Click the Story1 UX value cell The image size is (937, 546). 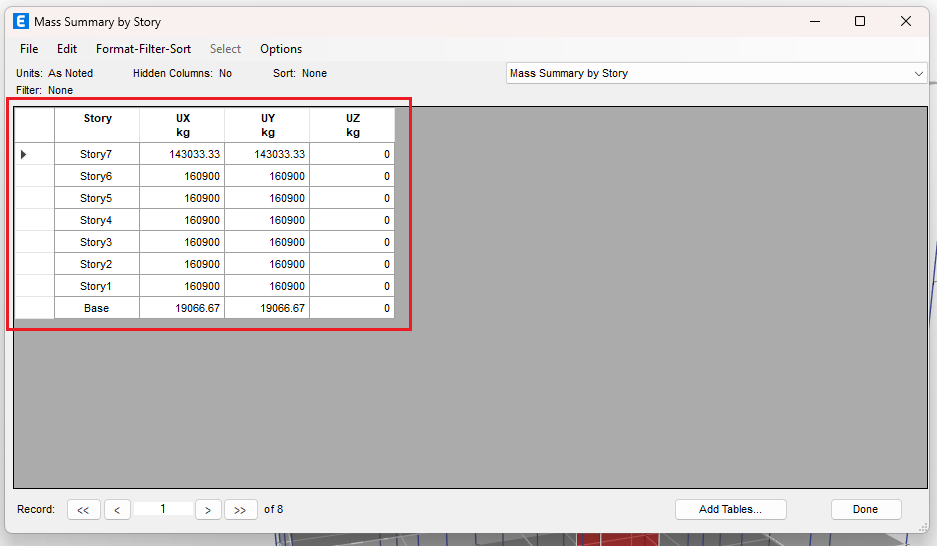pos(182,286)
